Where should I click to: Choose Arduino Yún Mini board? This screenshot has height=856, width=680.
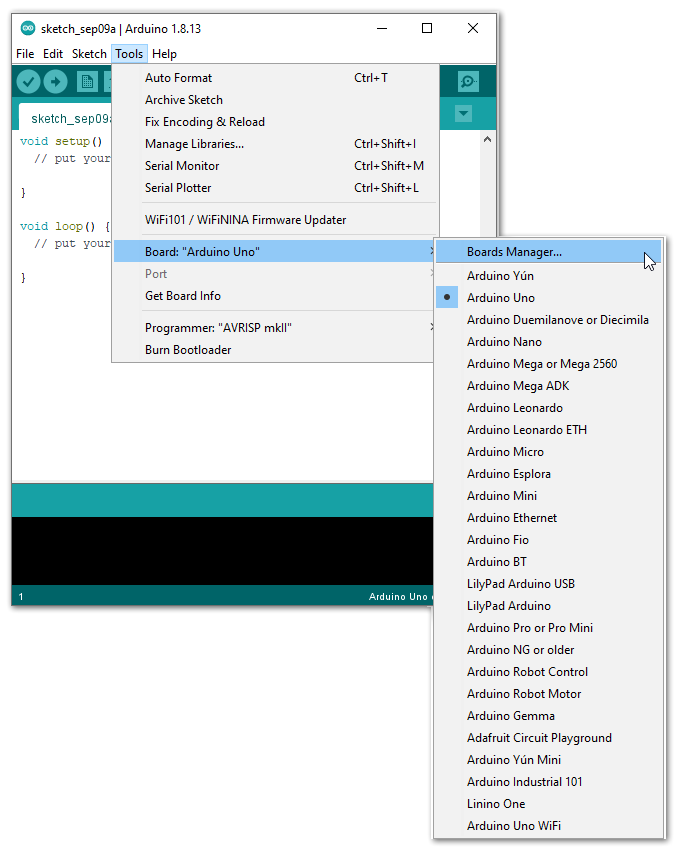pos(548,760)
